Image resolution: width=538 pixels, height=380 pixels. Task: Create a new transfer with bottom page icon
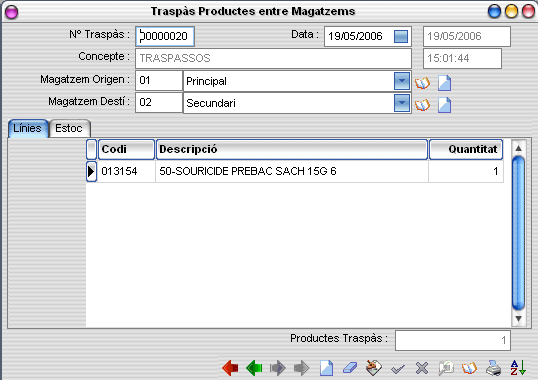326,368
